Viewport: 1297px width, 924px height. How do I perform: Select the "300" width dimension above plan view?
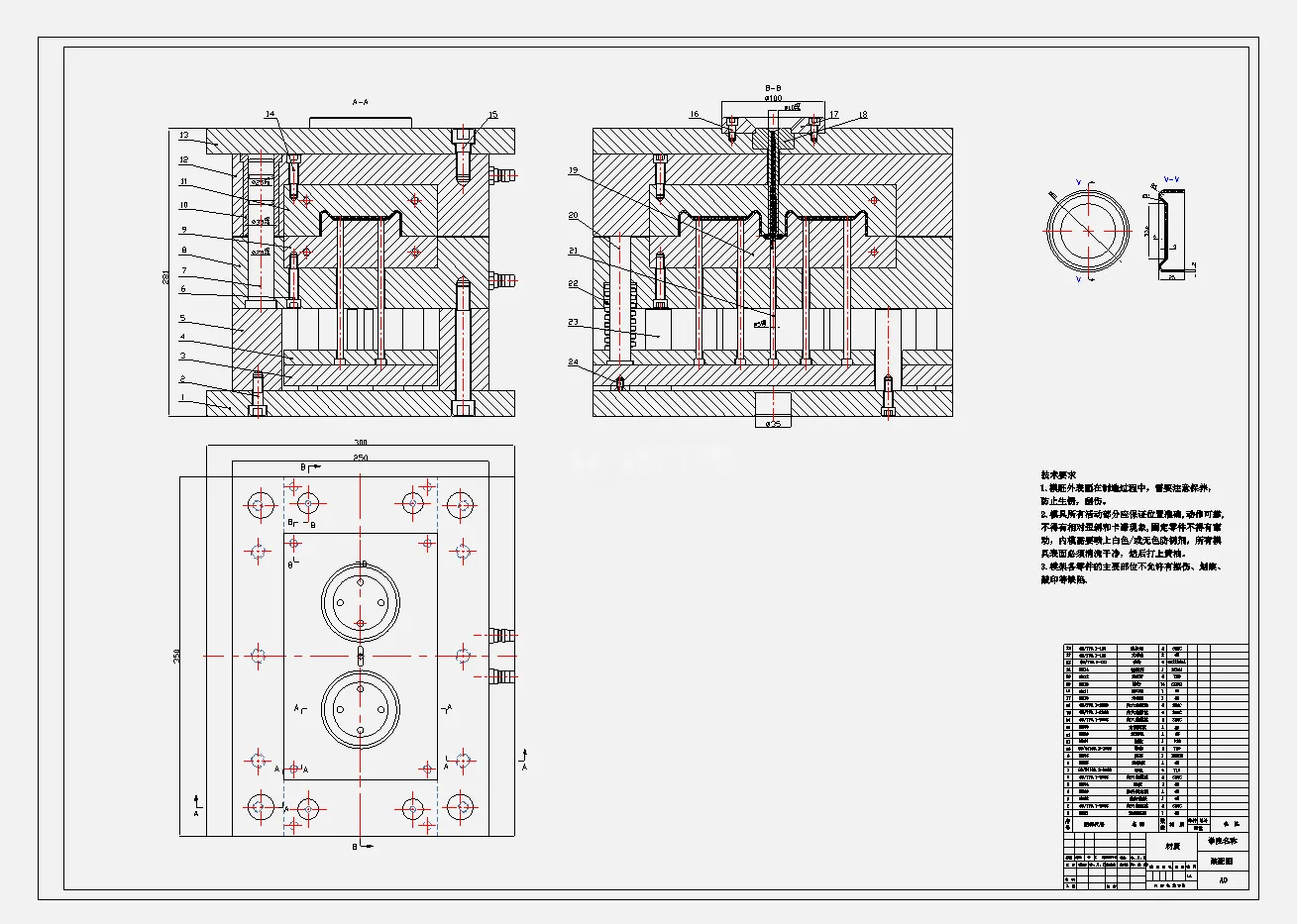click(361, 443)
